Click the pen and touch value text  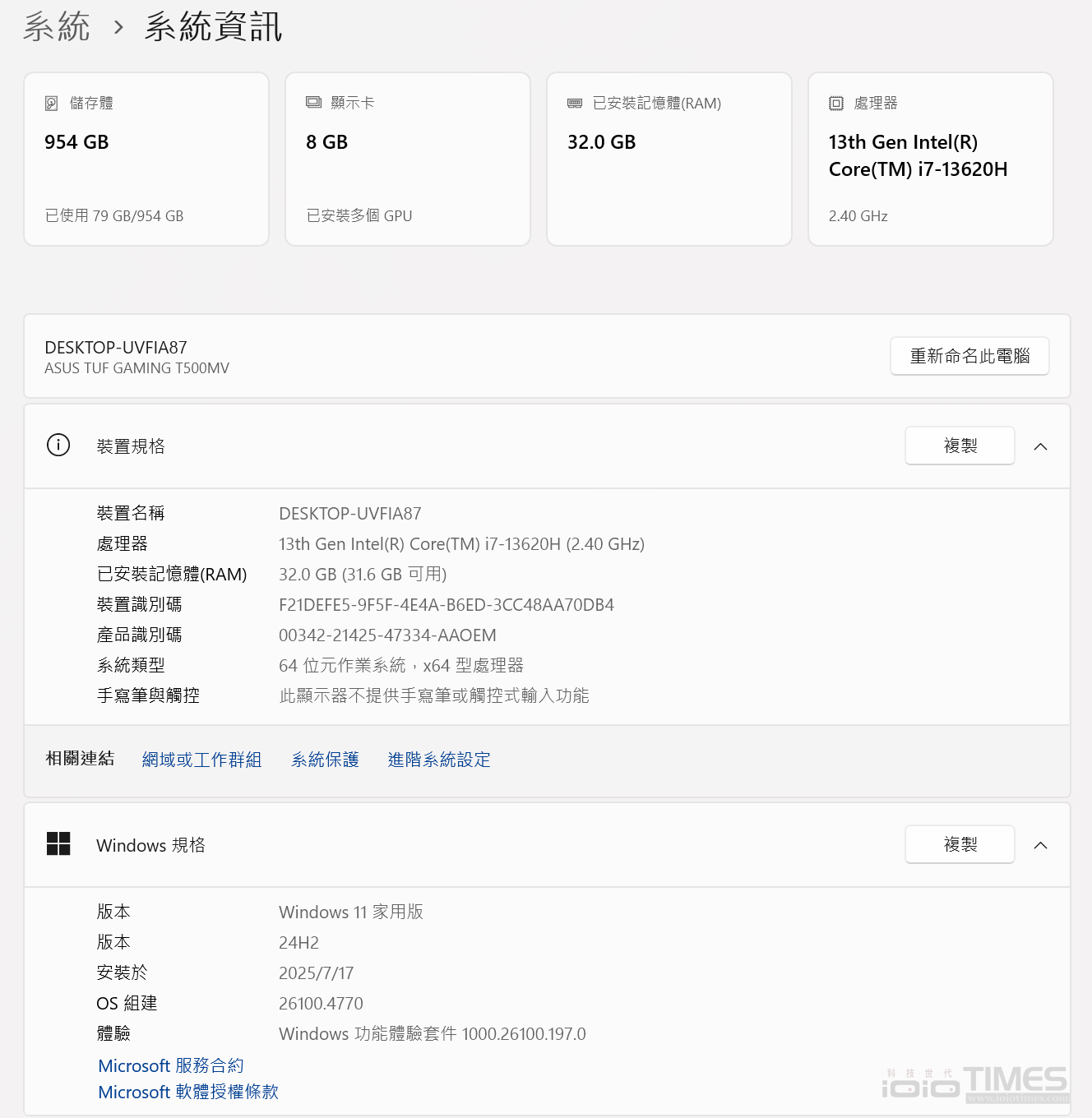click(434, 696)
